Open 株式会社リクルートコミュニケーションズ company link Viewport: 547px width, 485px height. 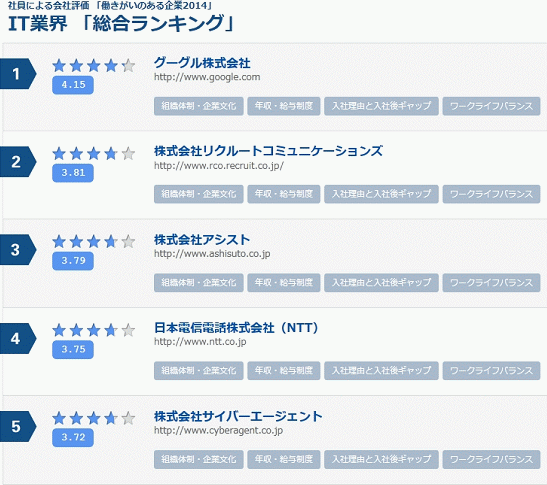coord(268,151)
